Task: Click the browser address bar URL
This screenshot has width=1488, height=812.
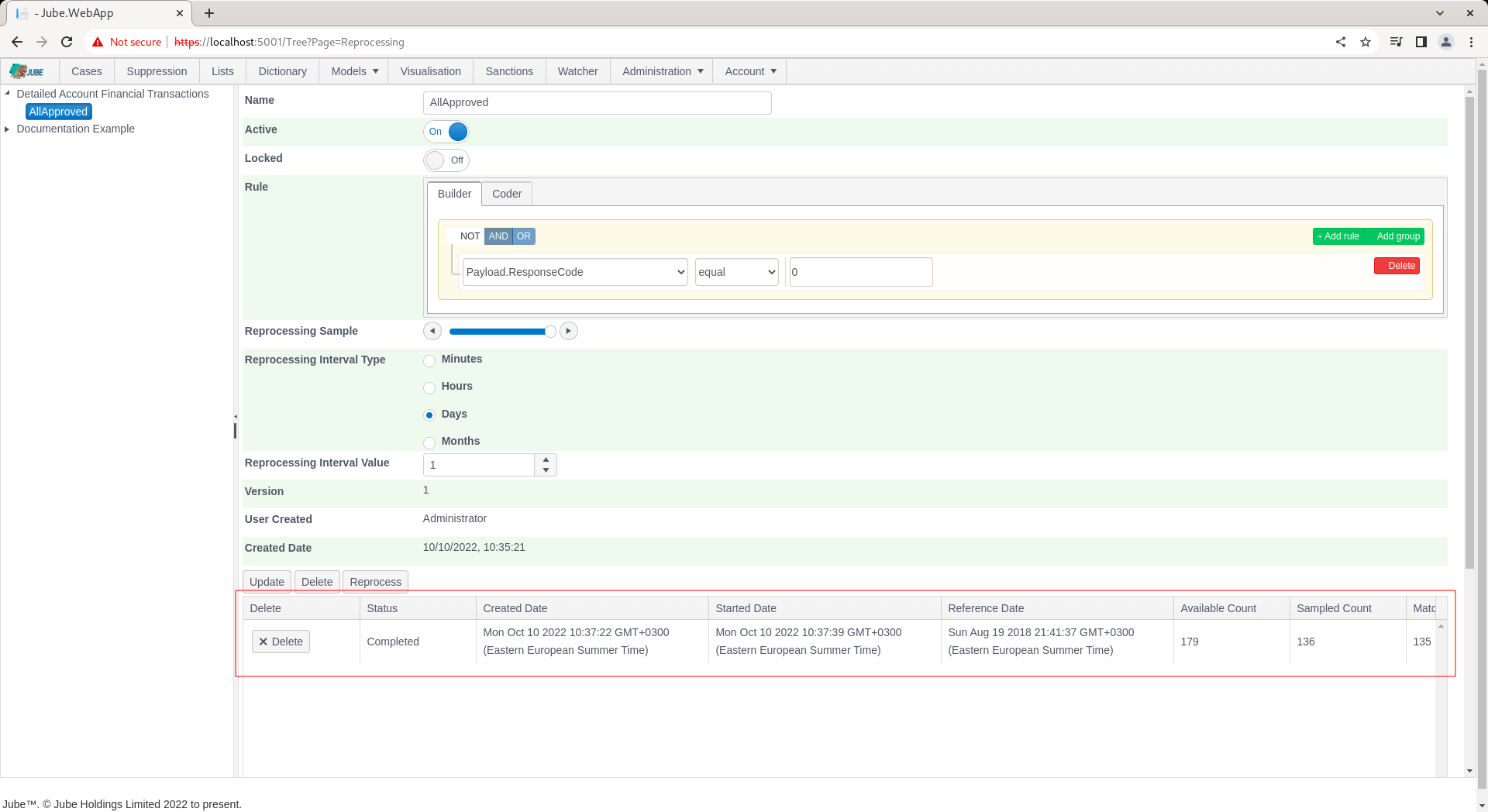Action: [289, 42]
